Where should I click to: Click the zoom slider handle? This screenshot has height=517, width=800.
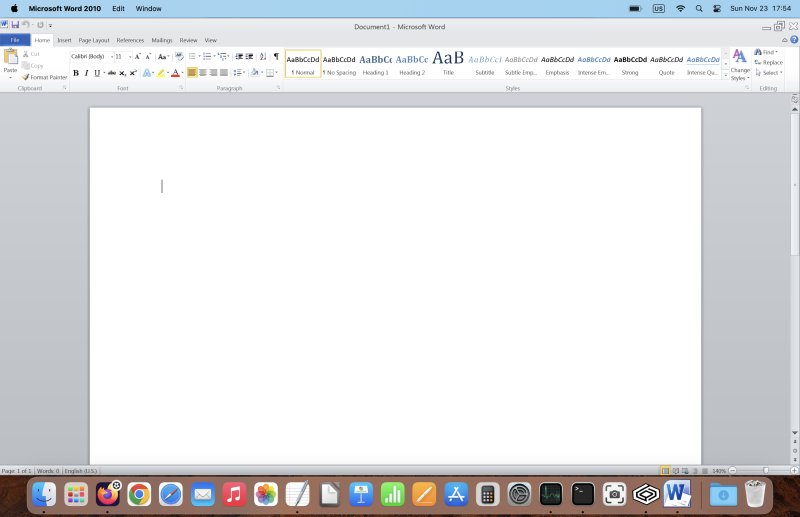pos(766,471)
